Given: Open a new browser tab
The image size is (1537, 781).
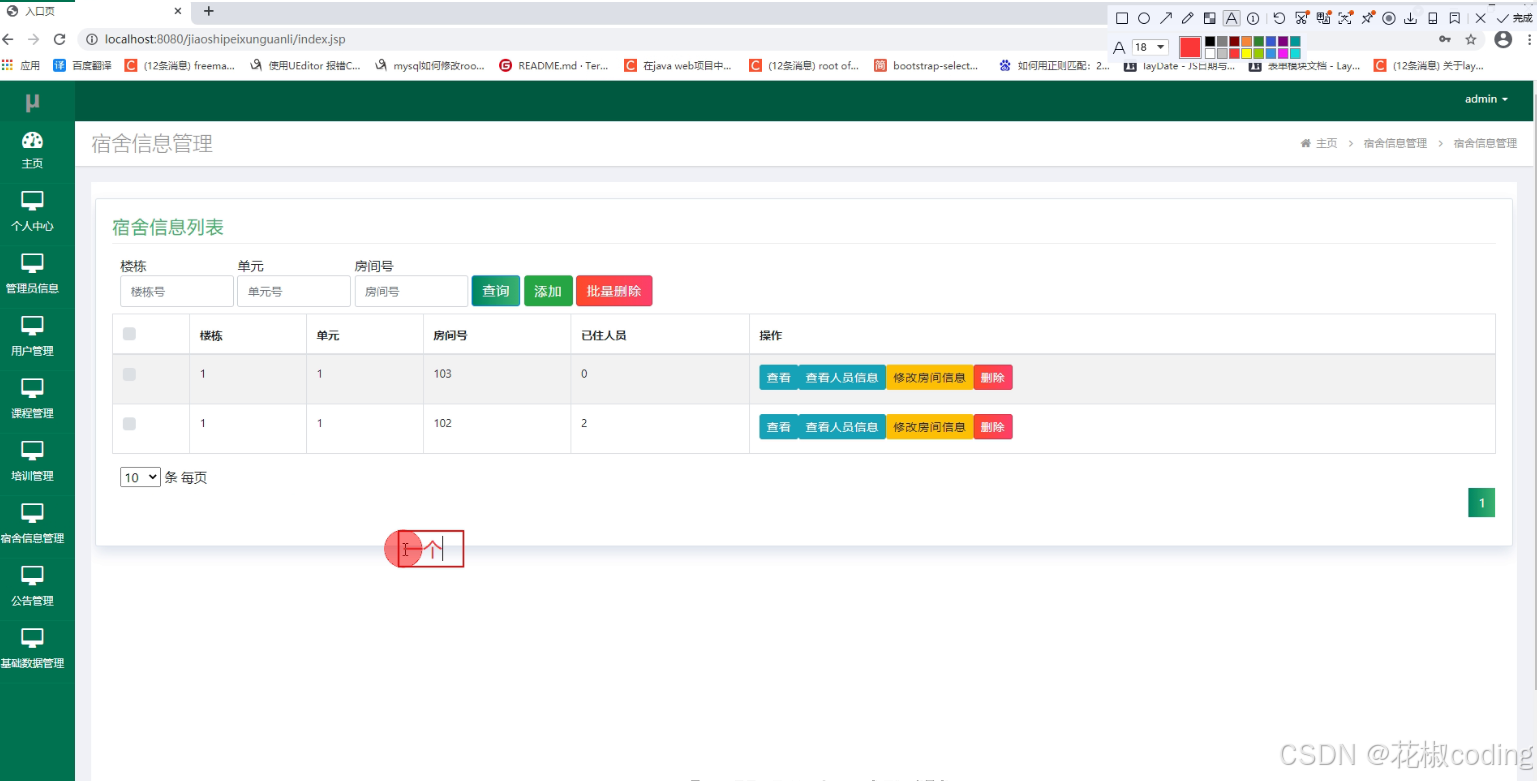Looking at the screenshot, I should (x=208, y=11).
